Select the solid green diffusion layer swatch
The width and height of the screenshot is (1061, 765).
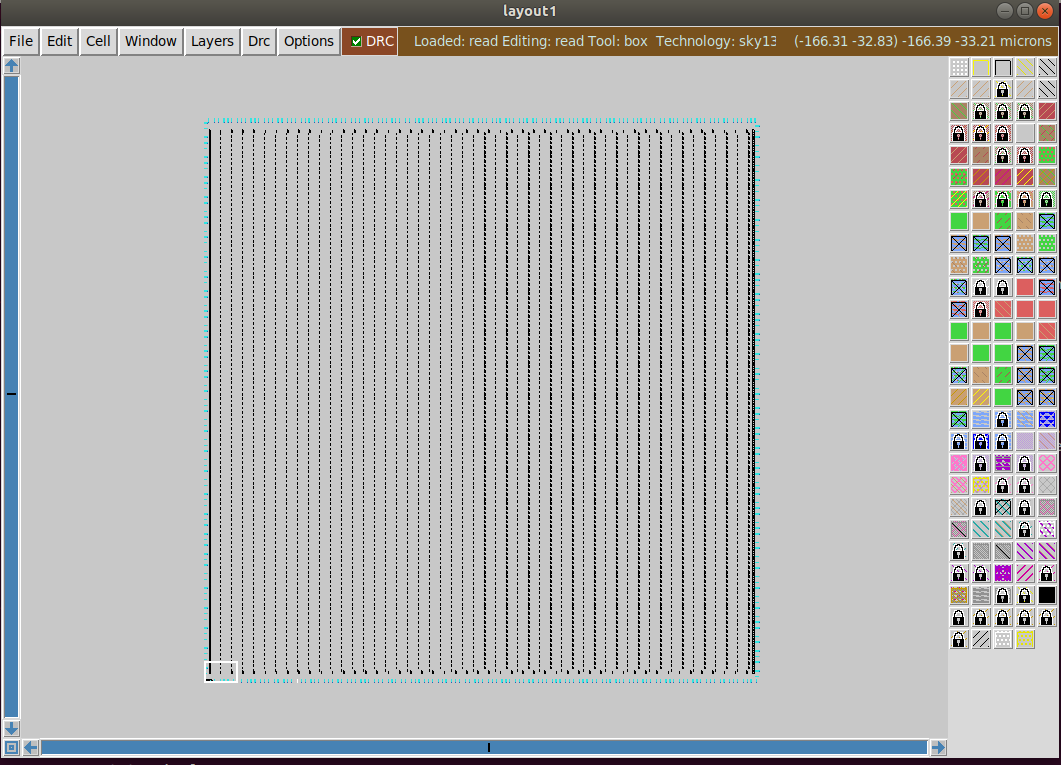point(959,221)
